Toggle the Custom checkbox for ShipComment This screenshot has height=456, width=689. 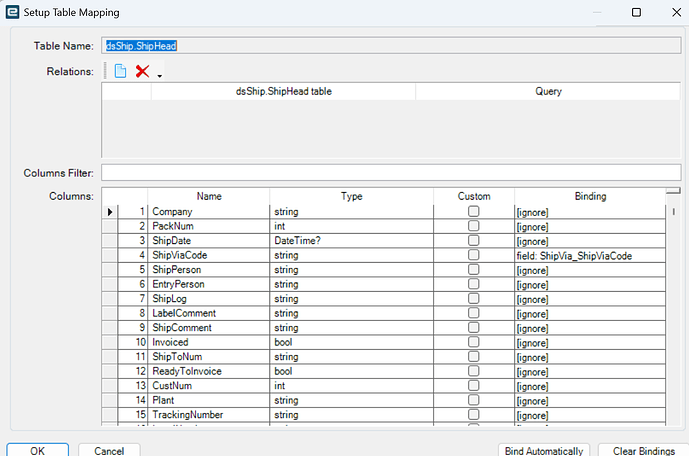point(473,327)
